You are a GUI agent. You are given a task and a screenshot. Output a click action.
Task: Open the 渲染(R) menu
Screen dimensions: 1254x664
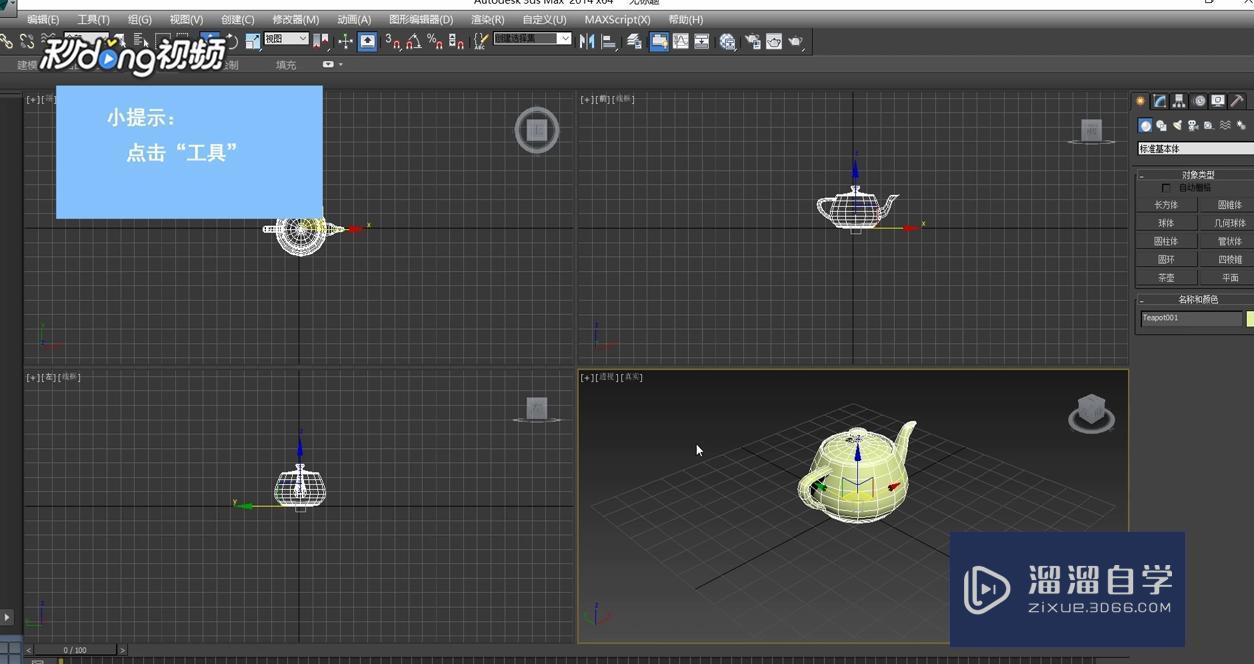[486, 19]
